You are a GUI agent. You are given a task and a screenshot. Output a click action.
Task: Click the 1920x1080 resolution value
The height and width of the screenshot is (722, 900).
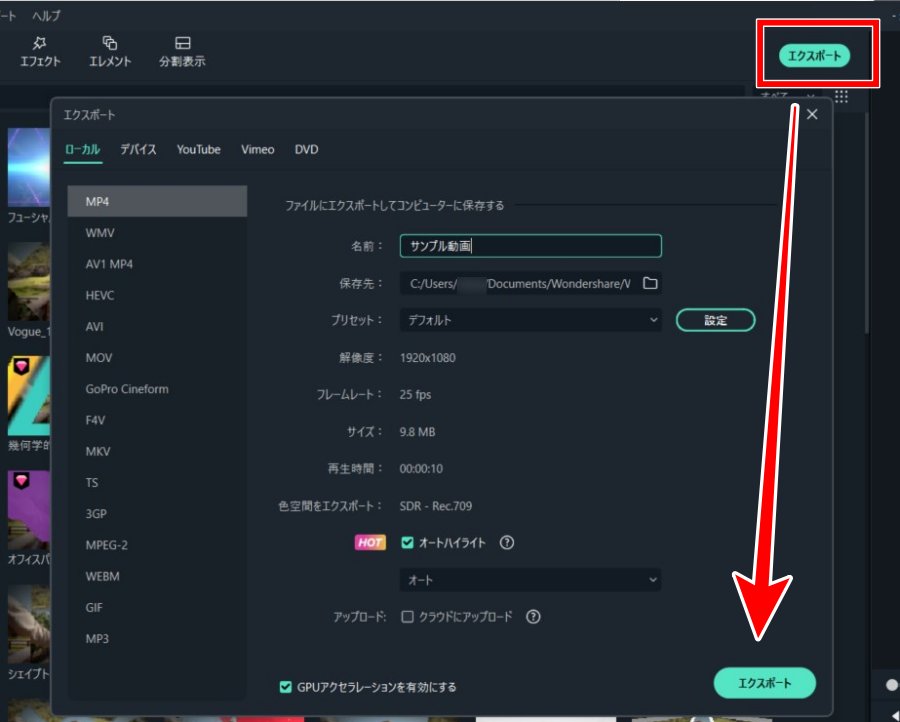coord(428,358)
